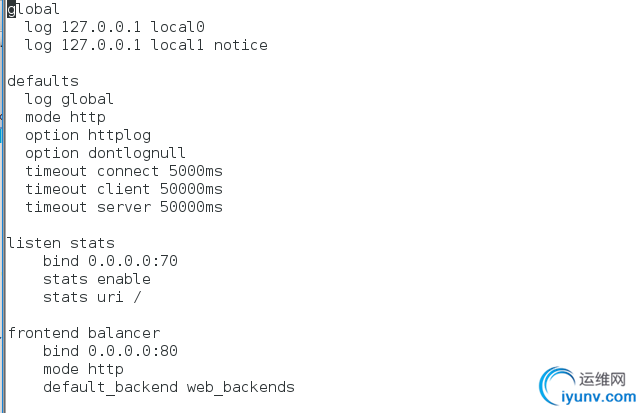This screenshot has width=642, height=413.
Task: Place cursor on 'log 127.0.0.1 local0' line
Action: [115, 27]
